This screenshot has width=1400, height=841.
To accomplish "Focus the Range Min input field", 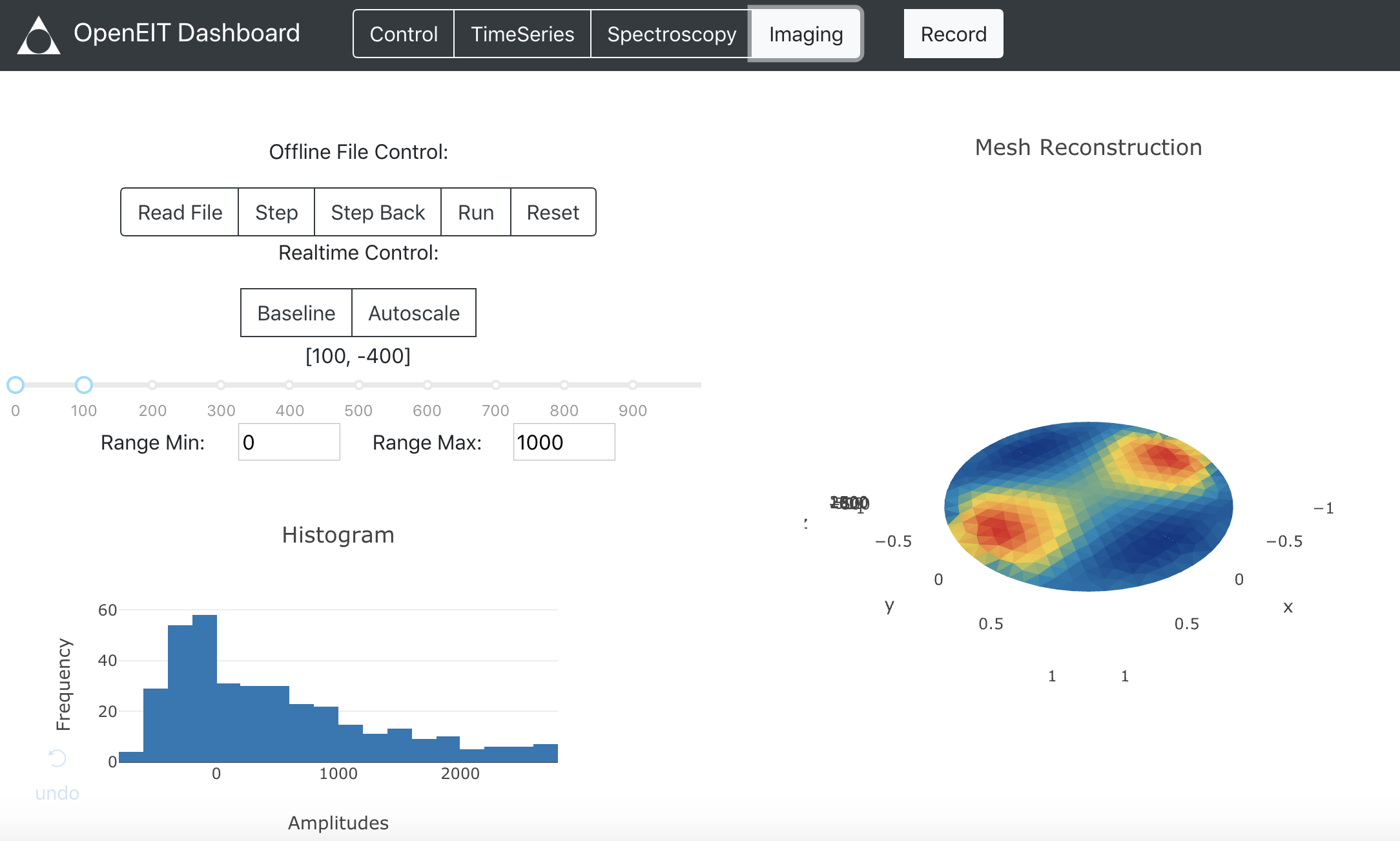I will (289, 442).
